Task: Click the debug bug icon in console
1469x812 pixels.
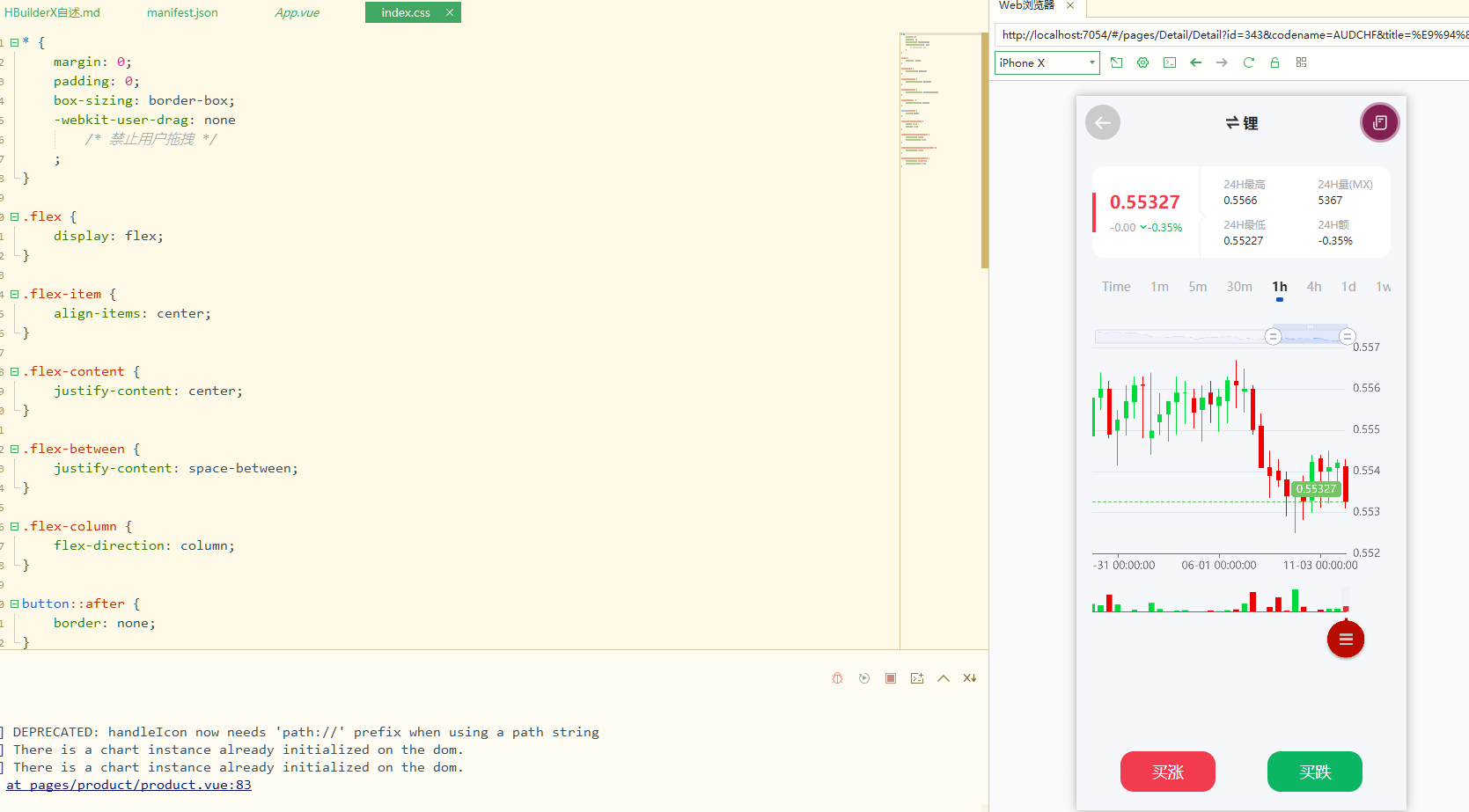Action: pyautogui.click(x=837, y=678)
